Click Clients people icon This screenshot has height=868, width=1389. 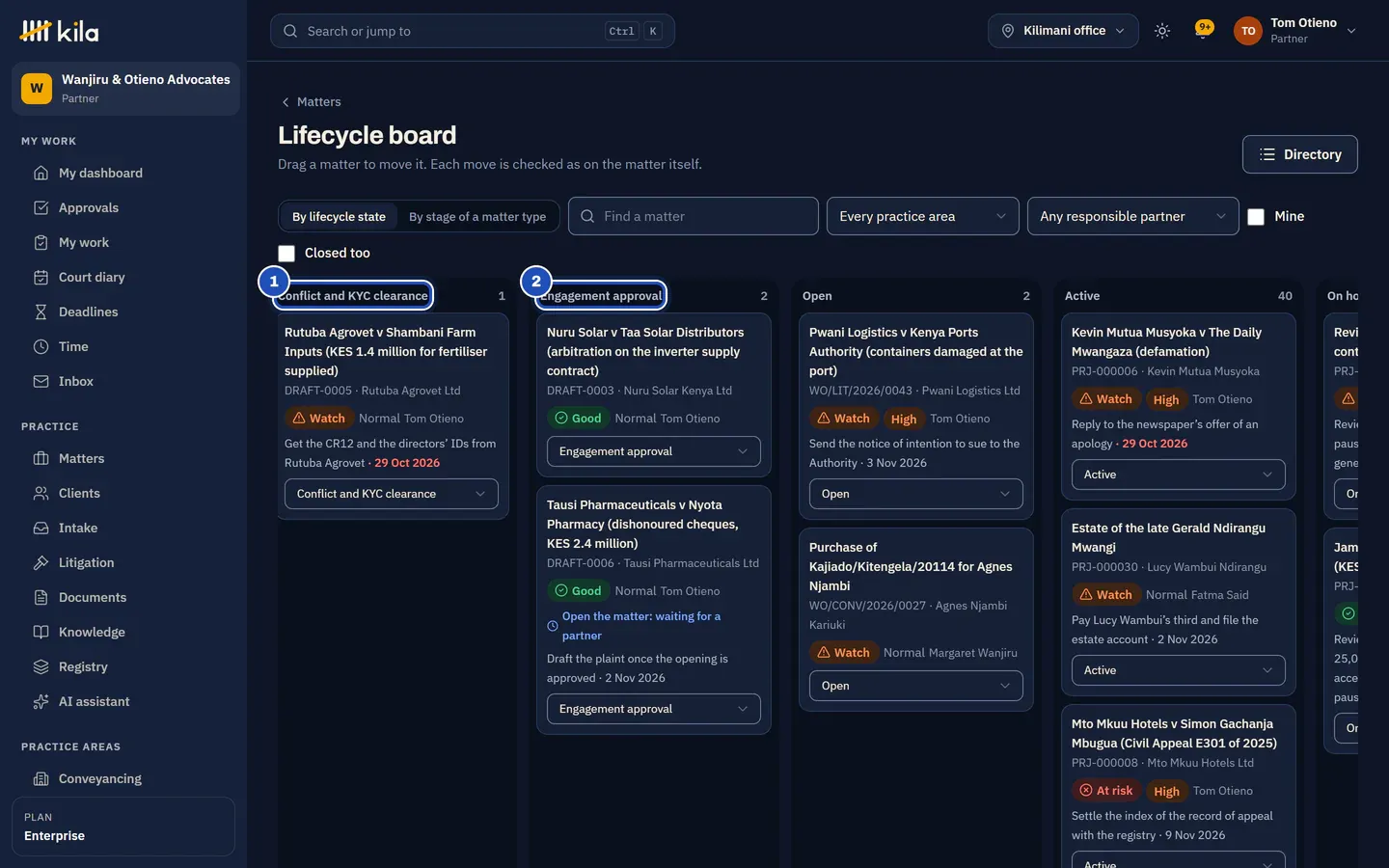pyautogui.click(x=41, y=493)
